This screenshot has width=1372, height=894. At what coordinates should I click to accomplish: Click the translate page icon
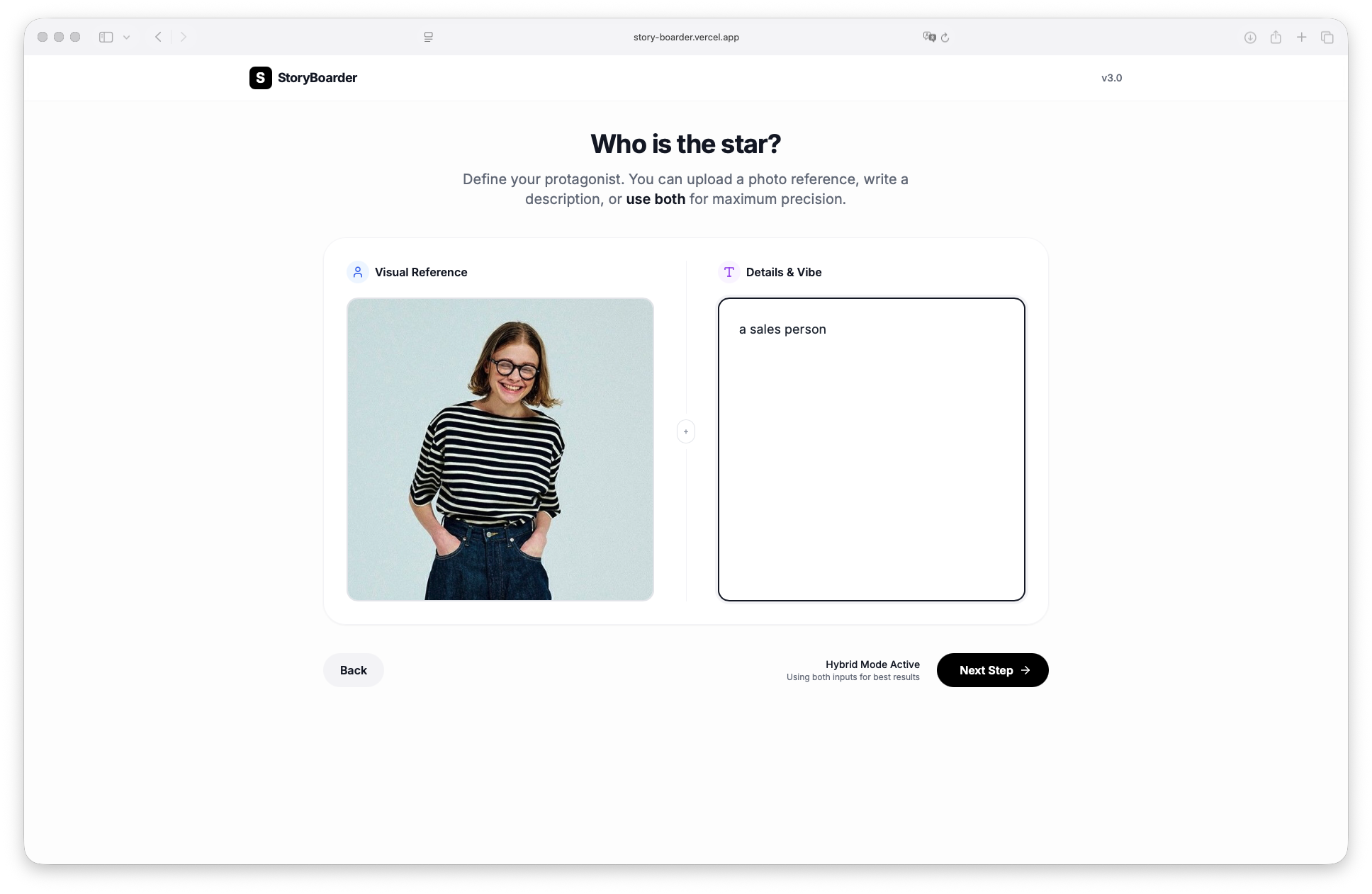pos(929,37)
